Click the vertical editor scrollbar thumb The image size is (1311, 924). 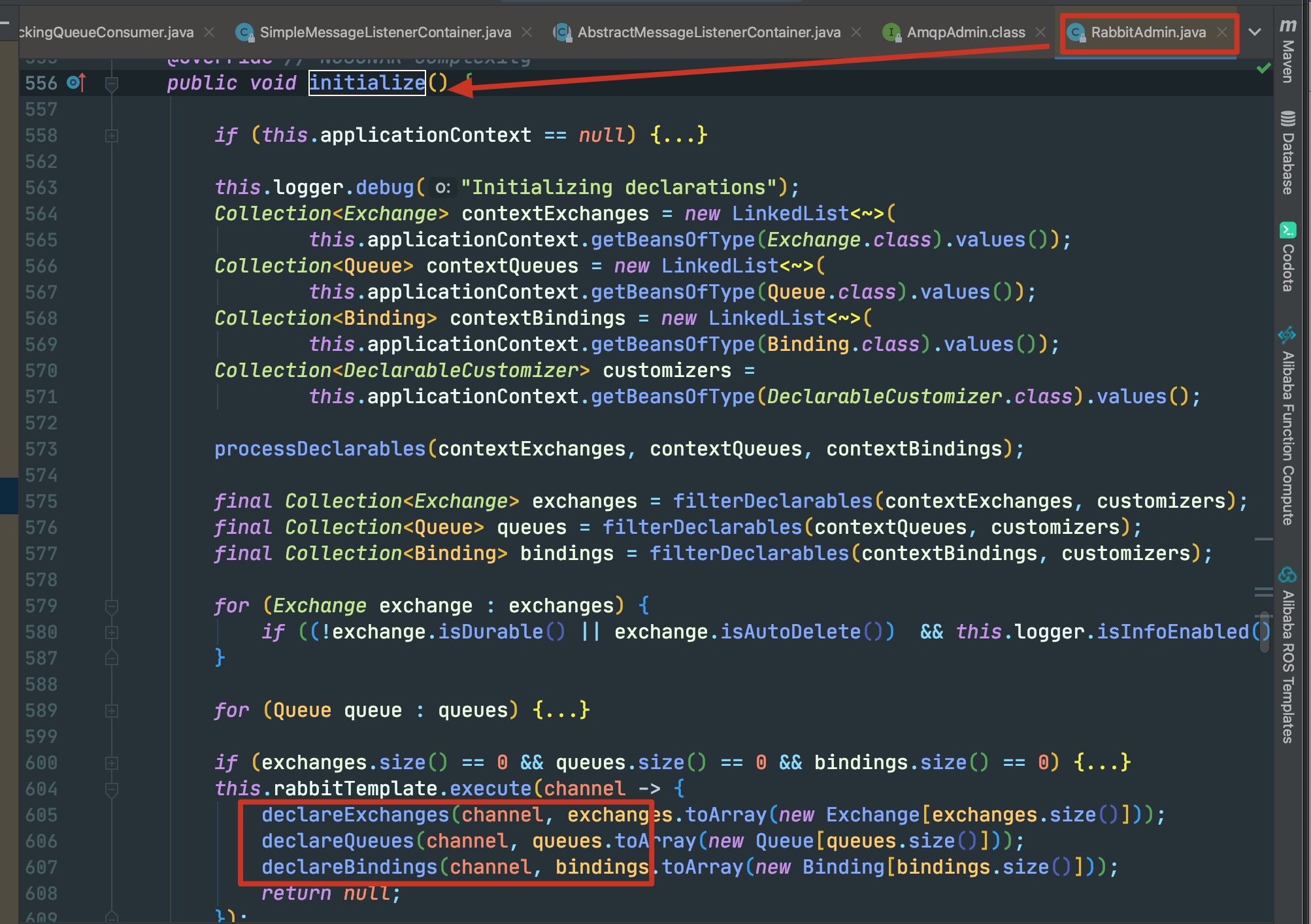pos(1265,632)
